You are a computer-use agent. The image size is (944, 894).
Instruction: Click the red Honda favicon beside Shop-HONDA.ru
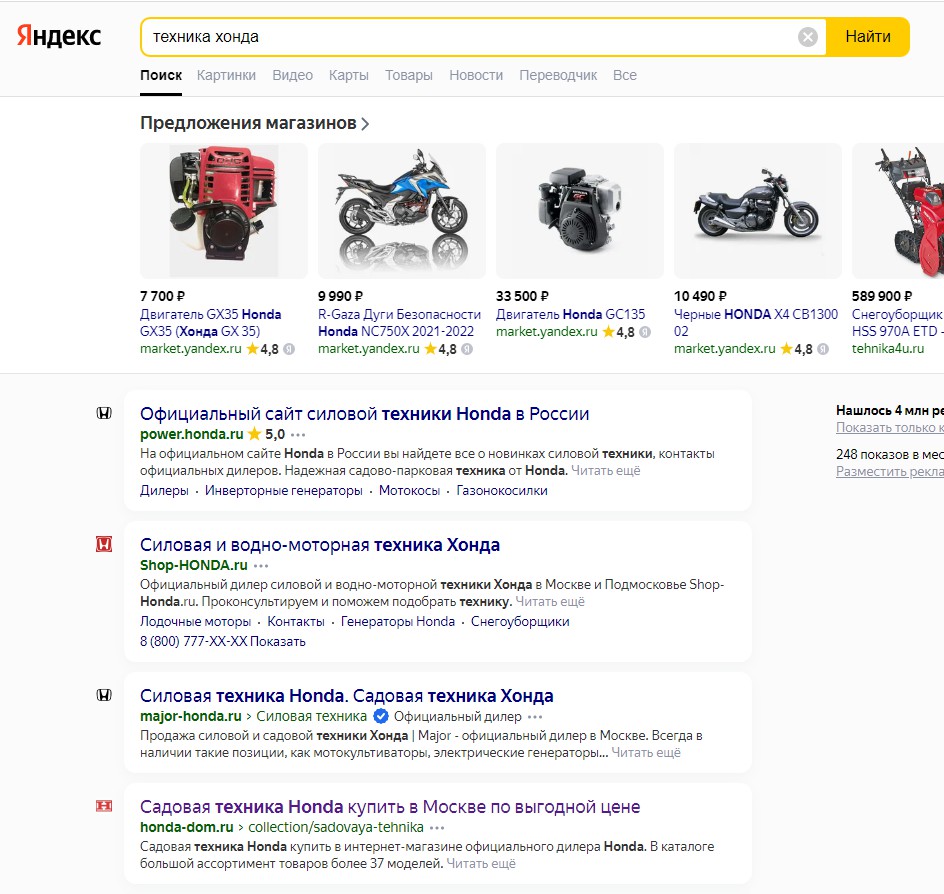point(104,545)
